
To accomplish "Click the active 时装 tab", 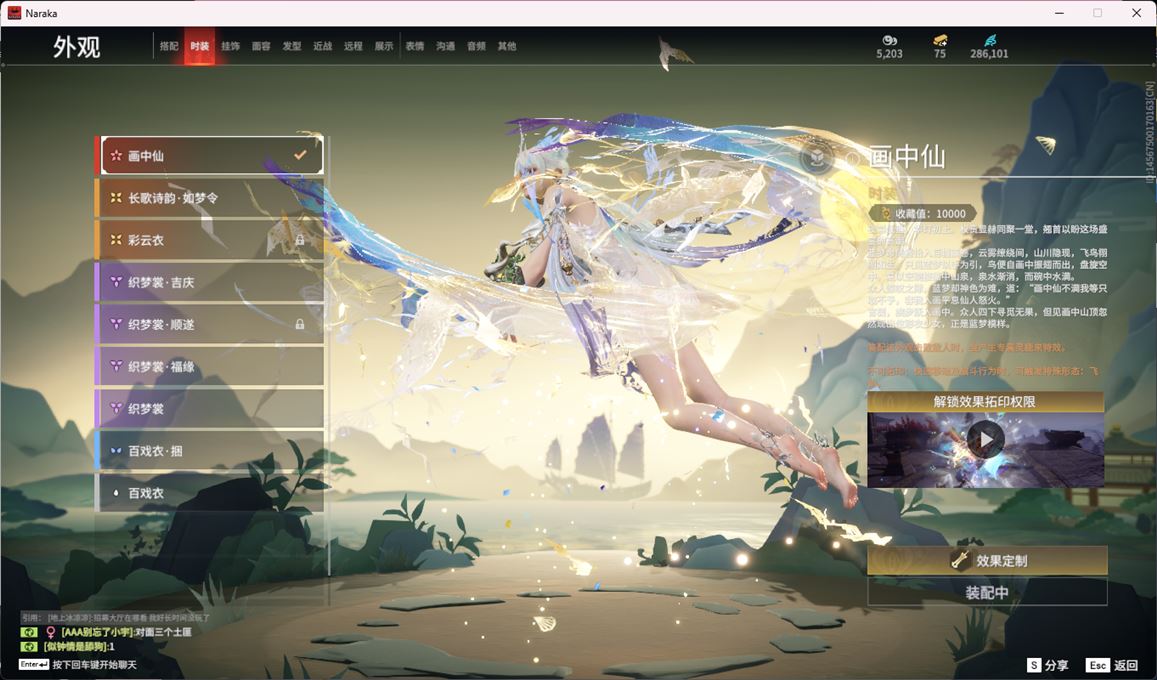I will pyautogui.click(x=199, y=46).
